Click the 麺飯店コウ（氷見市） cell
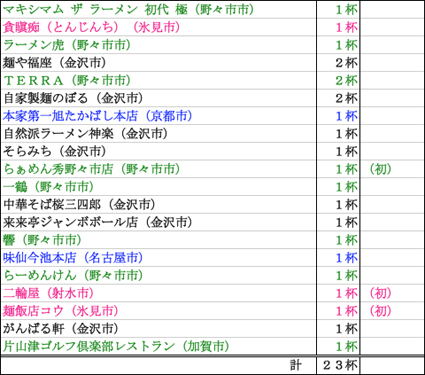The image size is (425, 375). coord(158,311)
